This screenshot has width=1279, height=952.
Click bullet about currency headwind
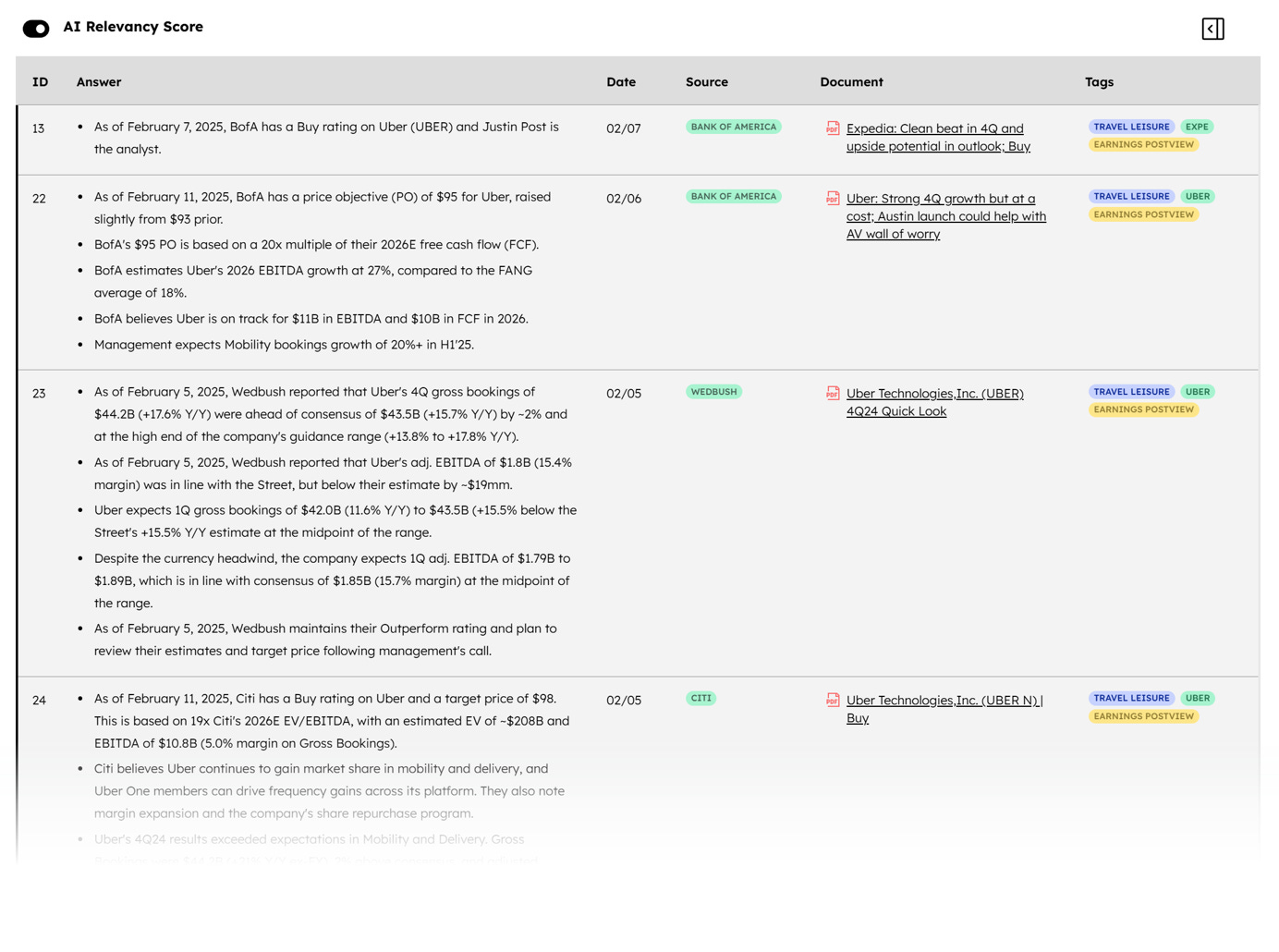click(x=332, y=580)
